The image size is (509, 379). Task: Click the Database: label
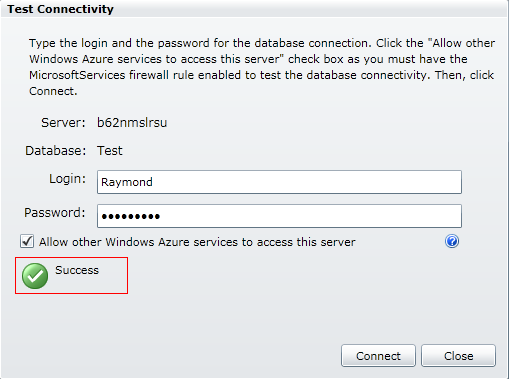56,151
